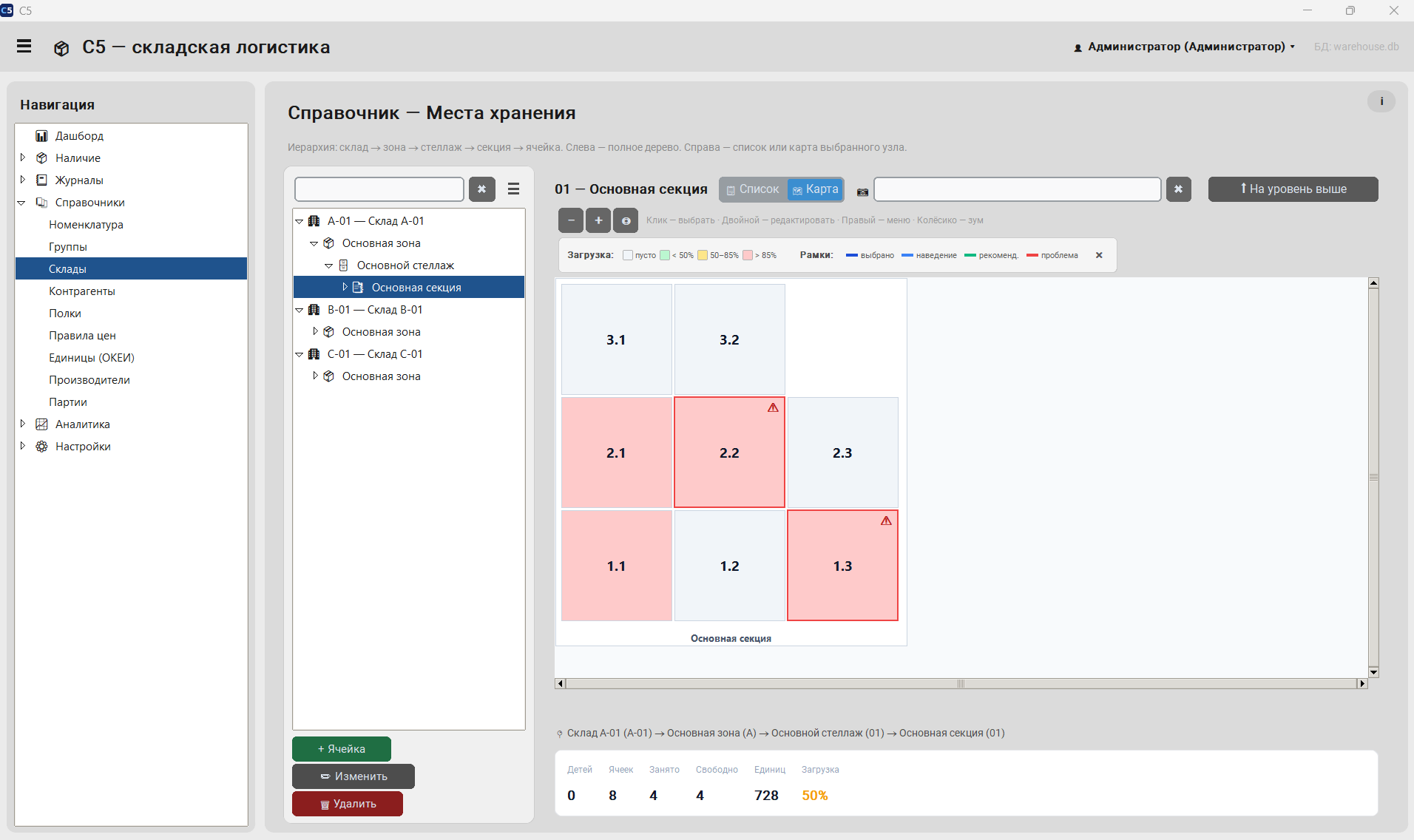
Task: Clear the tree search field
Action: point(482,189)
